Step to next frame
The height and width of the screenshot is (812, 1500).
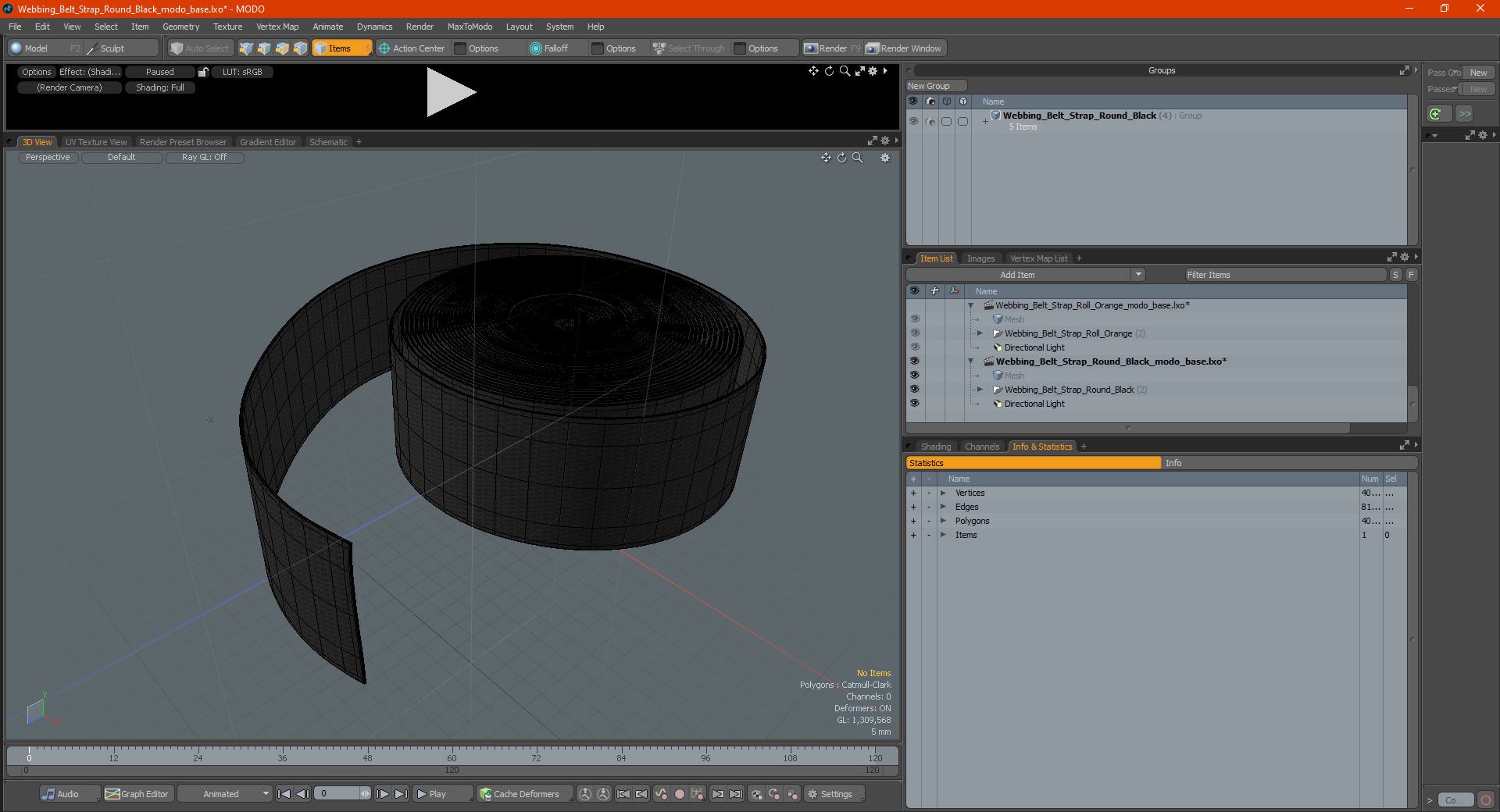point(383,794)
